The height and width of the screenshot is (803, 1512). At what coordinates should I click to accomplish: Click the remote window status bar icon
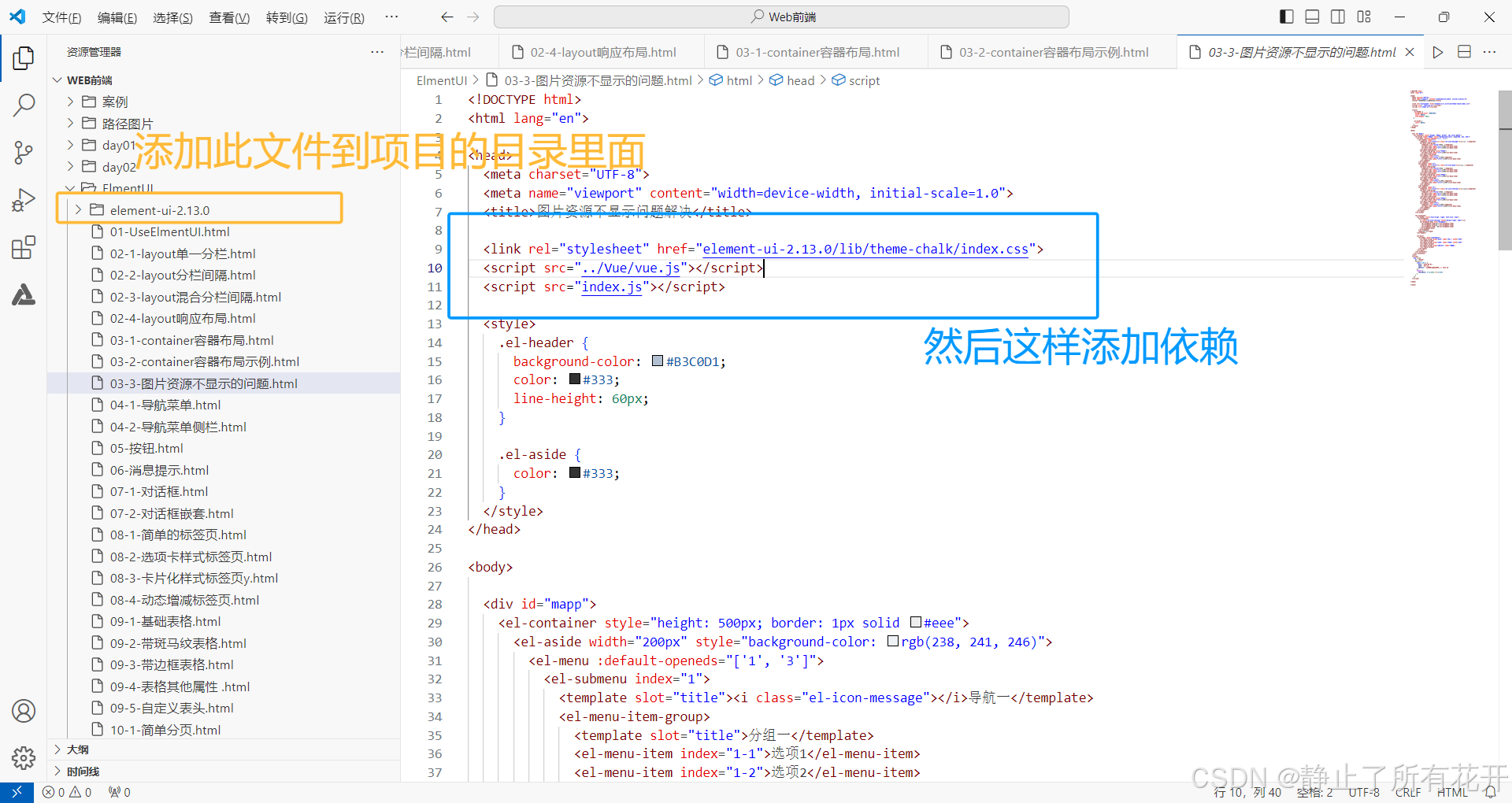[17, 792]
